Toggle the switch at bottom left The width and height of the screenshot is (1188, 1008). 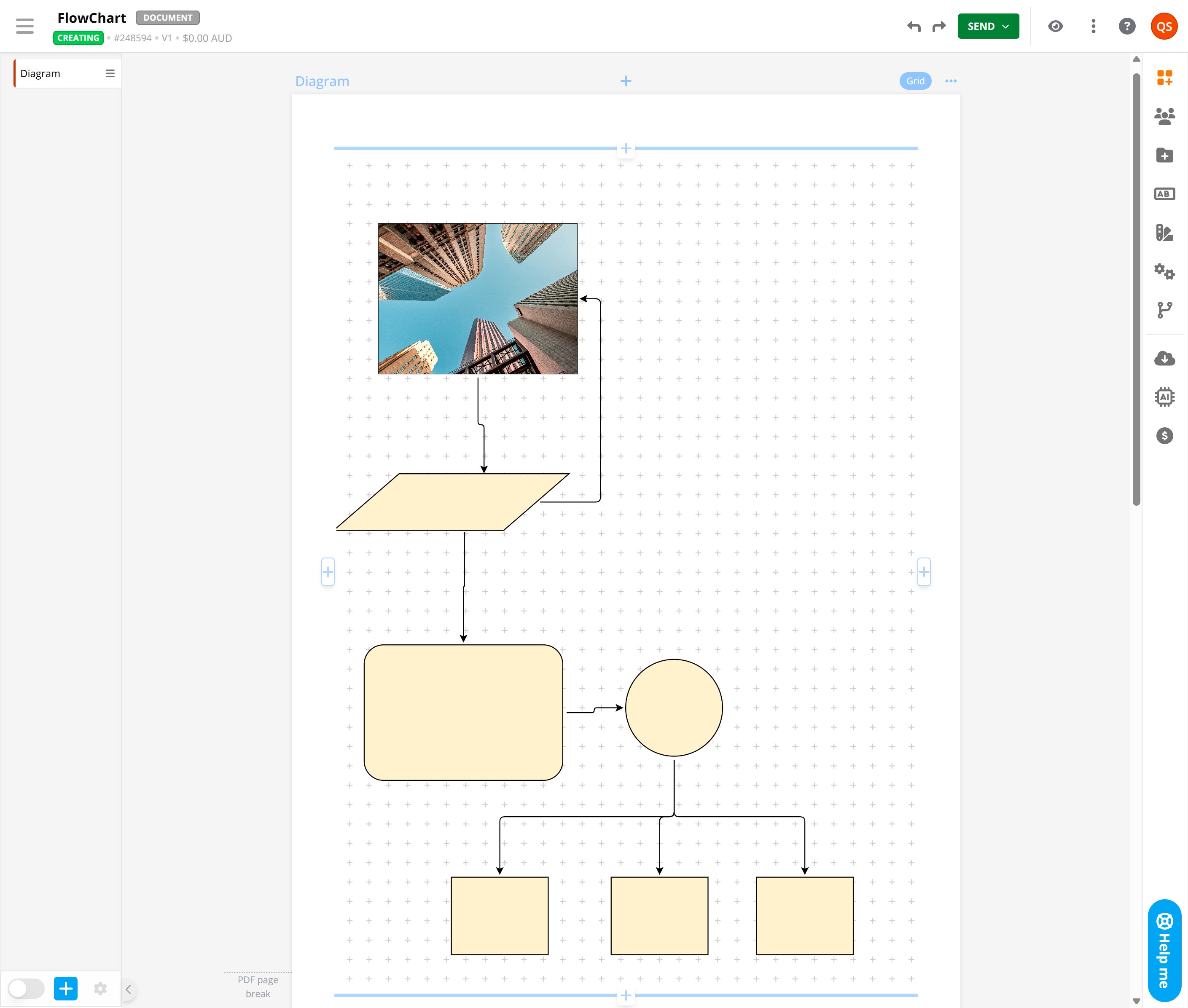coord(26,988)
